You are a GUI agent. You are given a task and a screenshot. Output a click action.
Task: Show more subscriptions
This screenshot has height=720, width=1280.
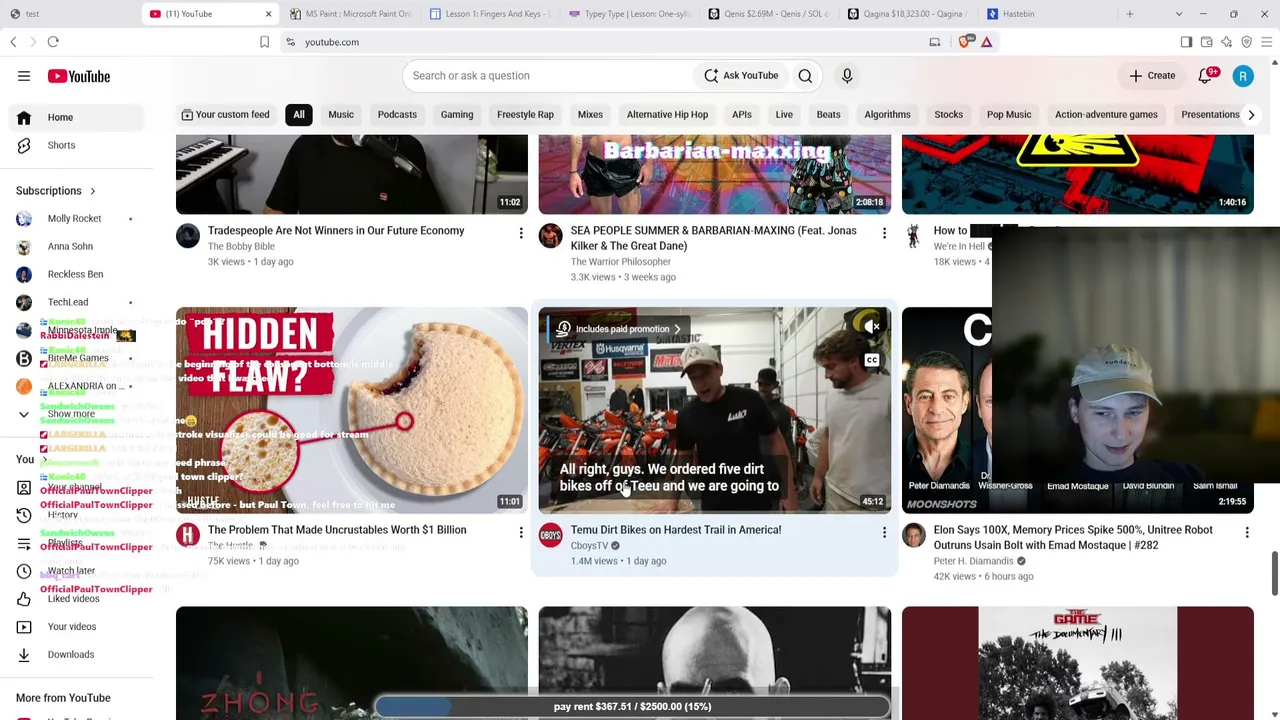[x=71, y=414]
